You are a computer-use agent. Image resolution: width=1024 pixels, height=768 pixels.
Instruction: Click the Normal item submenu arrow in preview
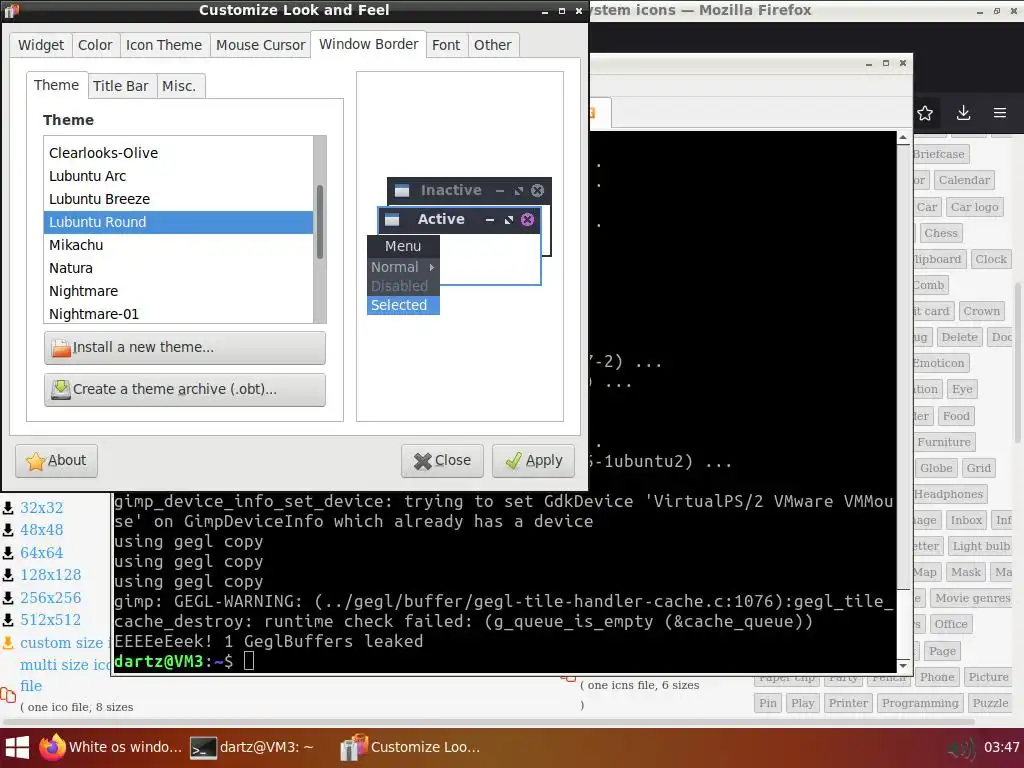pyautogui.click(x=432, y=267)
